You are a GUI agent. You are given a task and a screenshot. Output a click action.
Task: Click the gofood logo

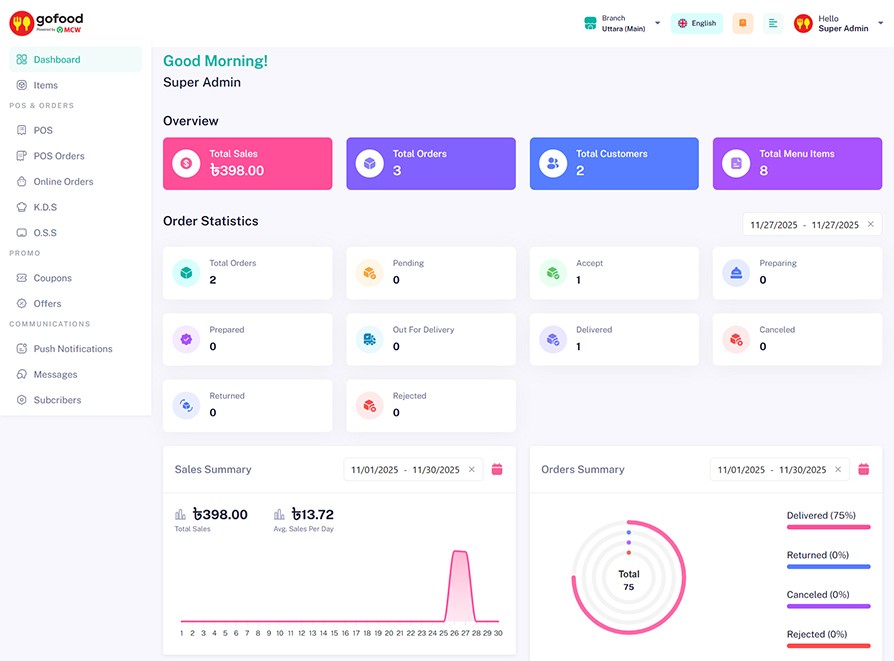pyautogui.click(x=46, y=23)
